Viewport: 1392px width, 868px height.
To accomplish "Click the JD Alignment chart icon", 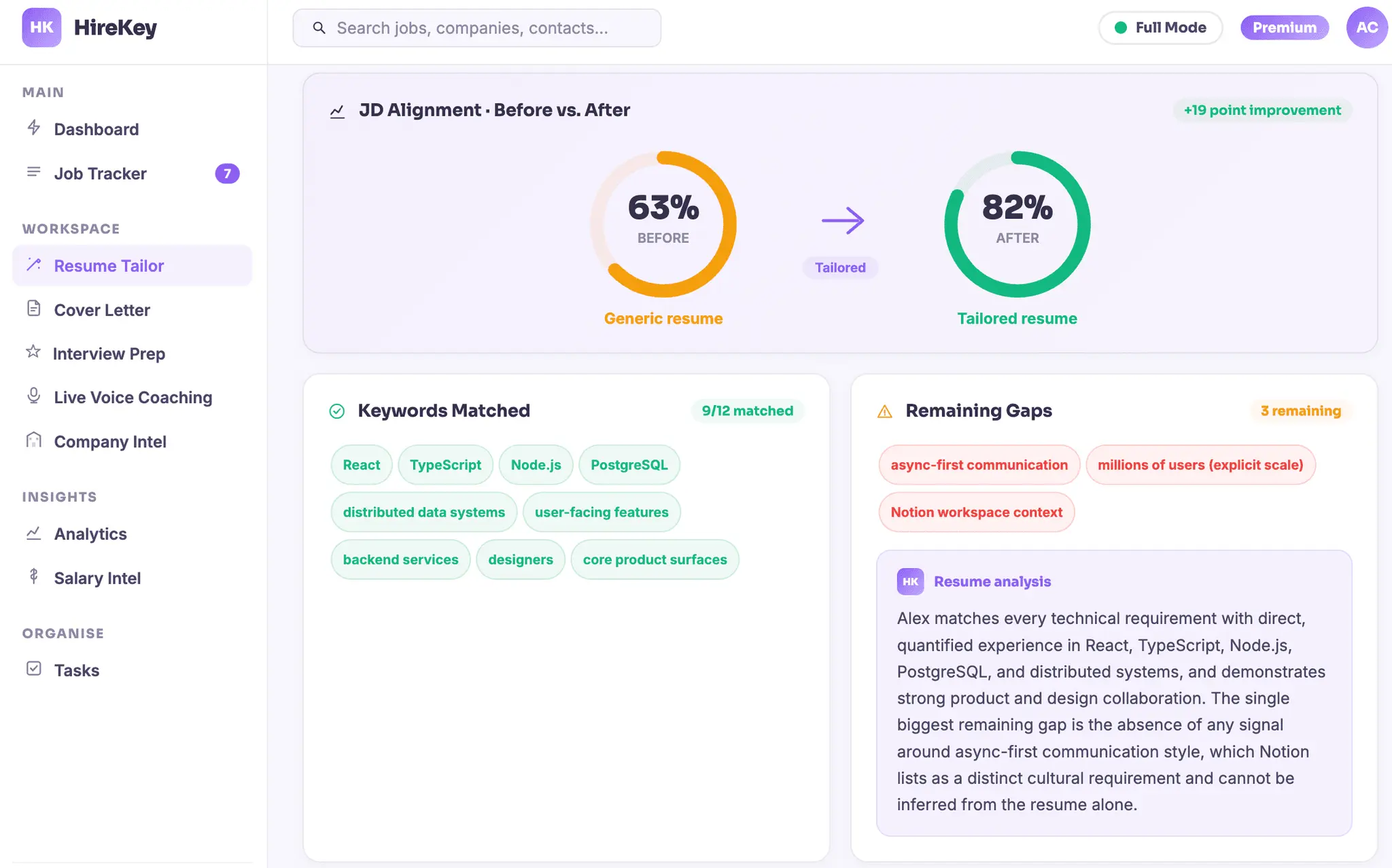I will tap(337, 111).
